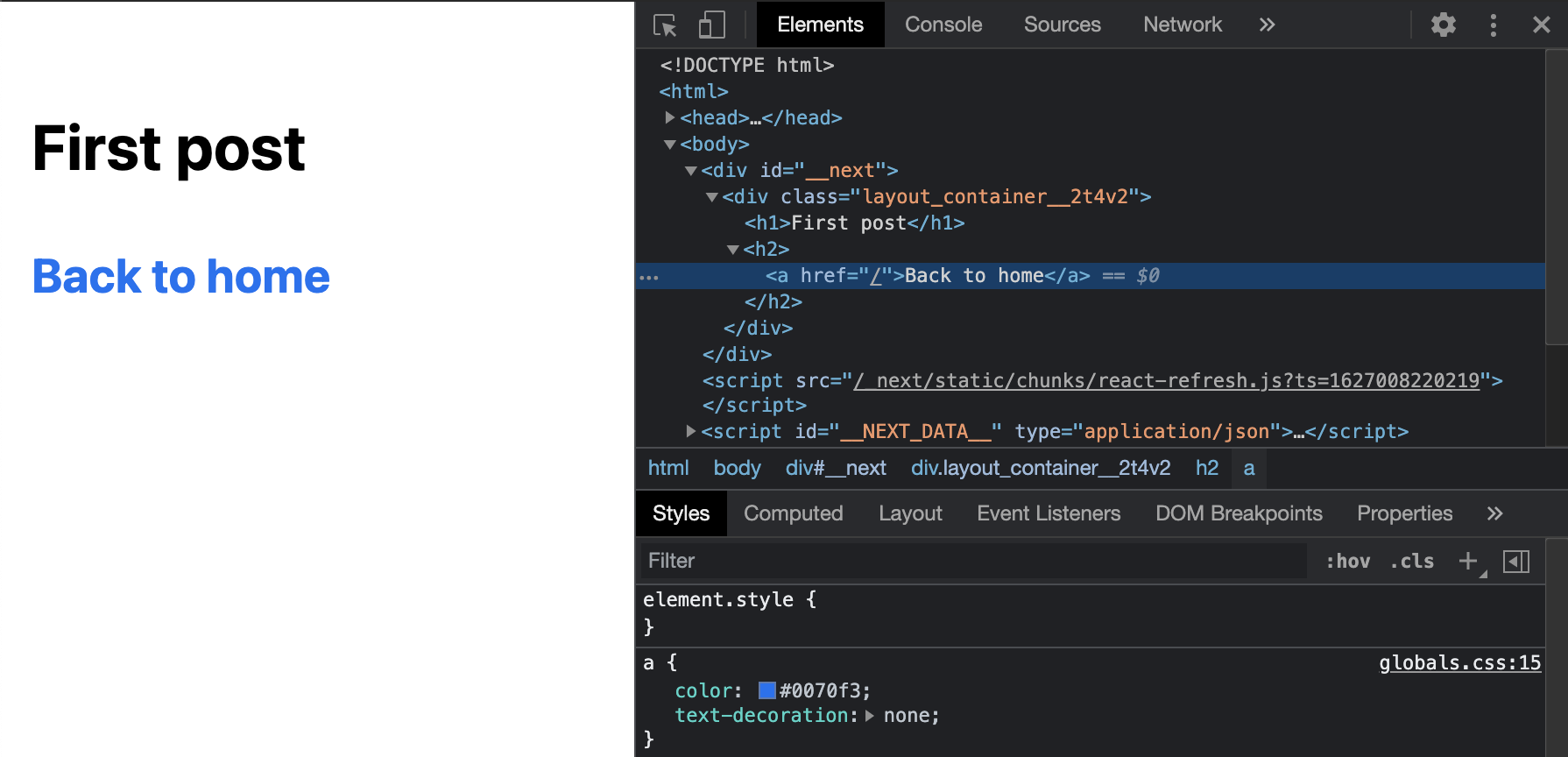Screen dimensions: 1568x757
Task: Select the <html> tag row
Action: [x=694, y=91]
